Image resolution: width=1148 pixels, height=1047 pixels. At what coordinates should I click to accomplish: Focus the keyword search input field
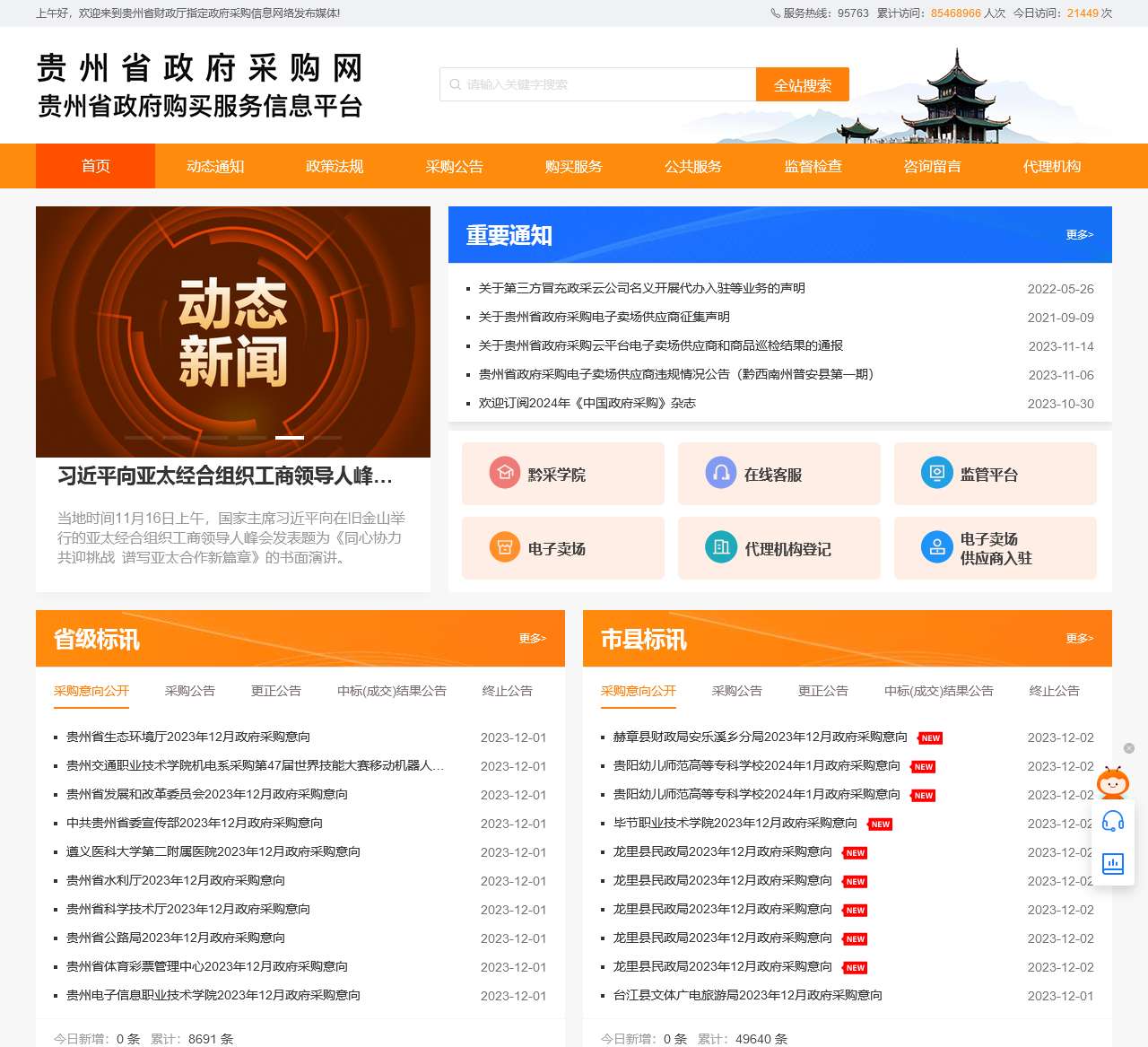(597, 84)
